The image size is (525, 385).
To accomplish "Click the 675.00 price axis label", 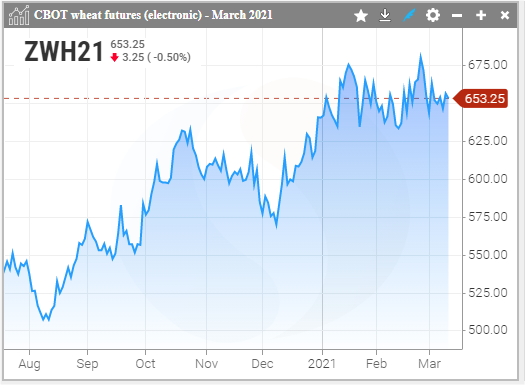I will point(488,65).
